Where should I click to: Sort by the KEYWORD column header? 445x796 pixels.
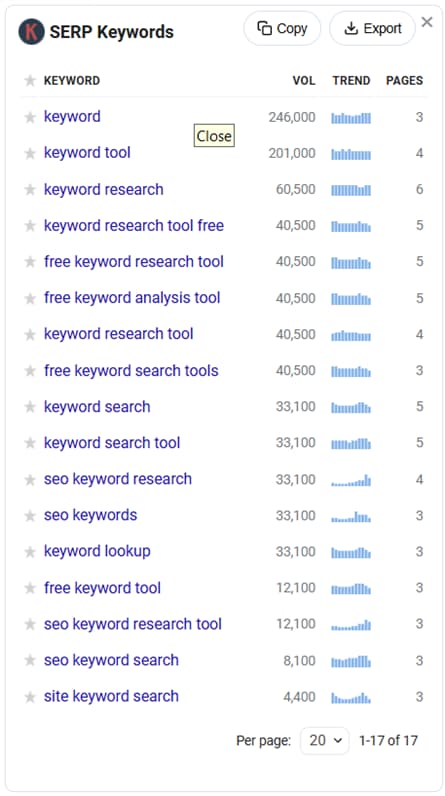tap(72, 80)
